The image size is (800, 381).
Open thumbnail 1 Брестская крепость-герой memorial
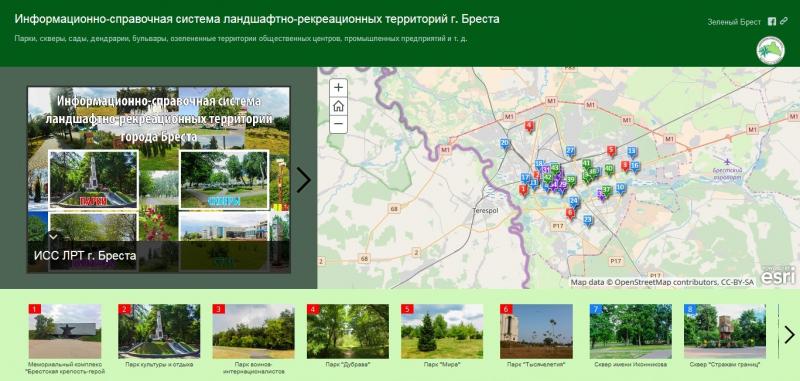[65, 332]
